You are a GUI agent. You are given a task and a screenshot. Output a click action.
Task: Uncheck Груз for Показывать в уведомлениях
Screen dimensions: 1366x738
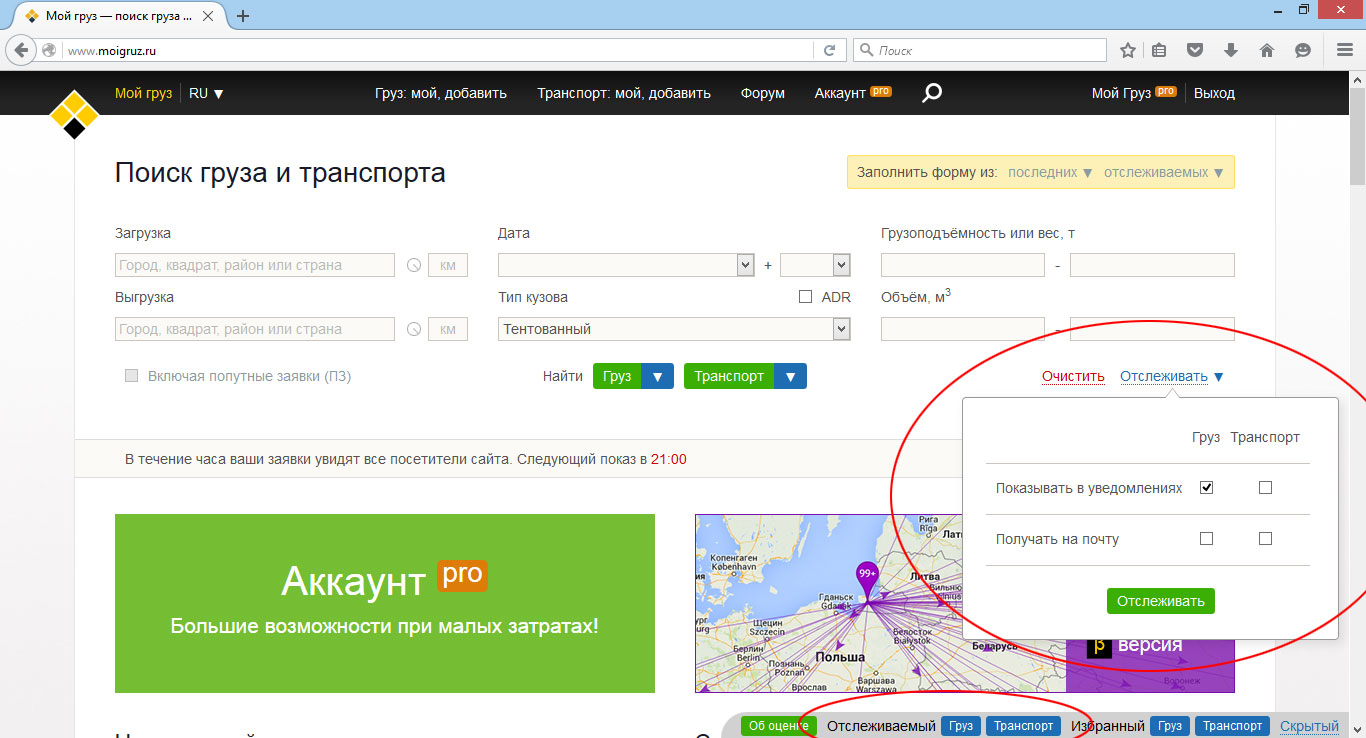[1206, 488]
